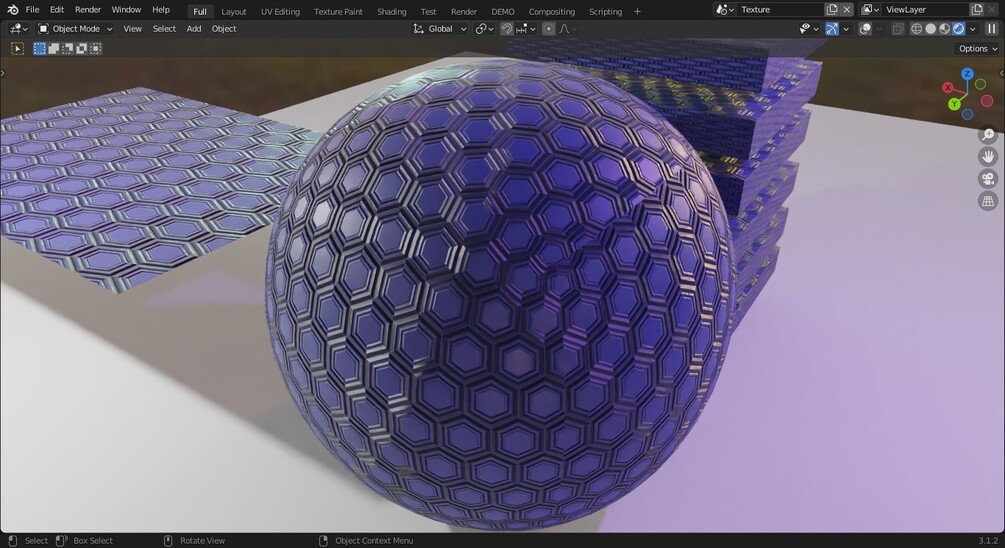Open the Help menu
Image resolution: width=1005 pixels, height=548 pixels.
tap(161, 10)
